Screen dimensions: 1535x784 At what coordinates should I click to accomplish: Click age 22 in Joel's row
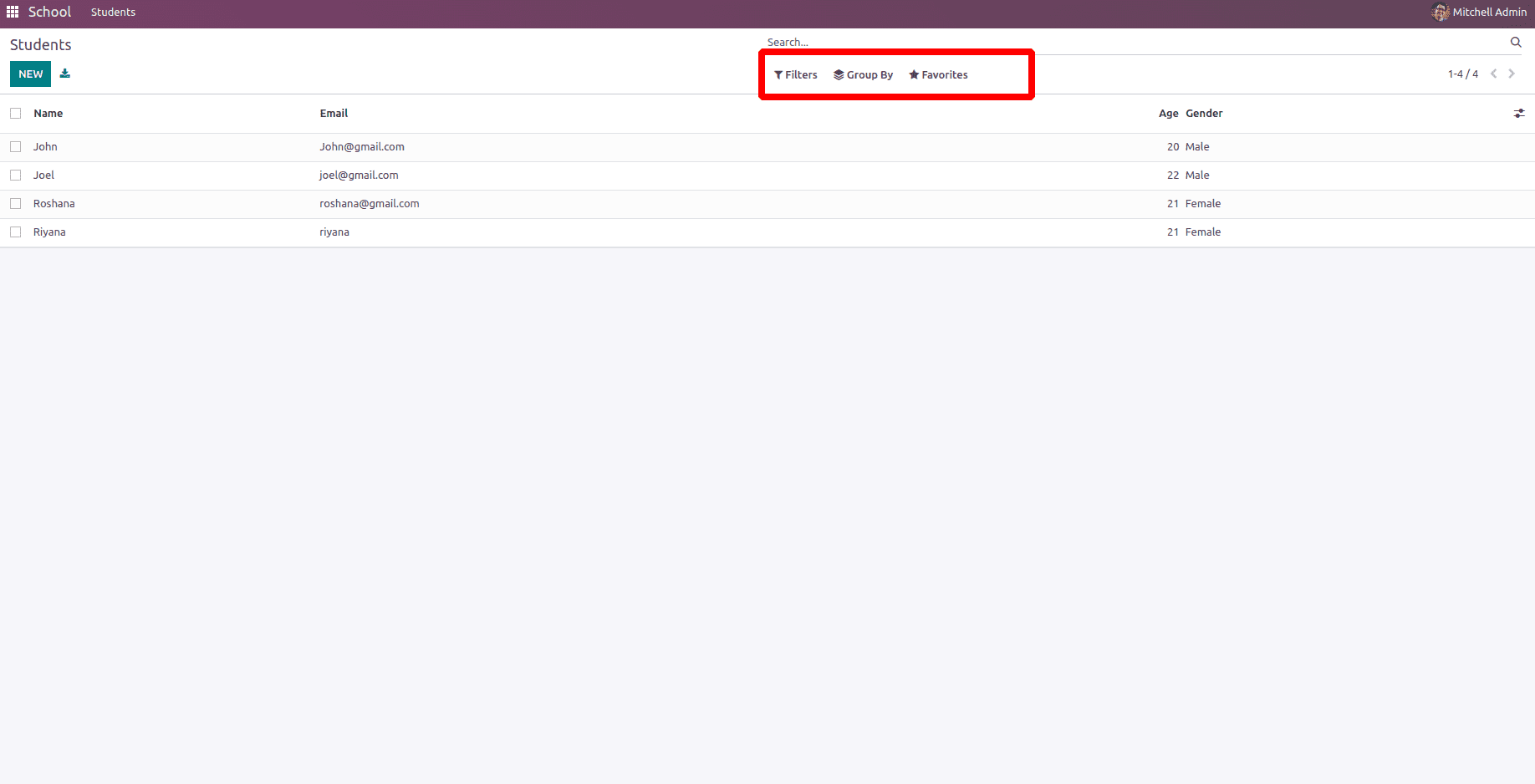click(1173, 176)
